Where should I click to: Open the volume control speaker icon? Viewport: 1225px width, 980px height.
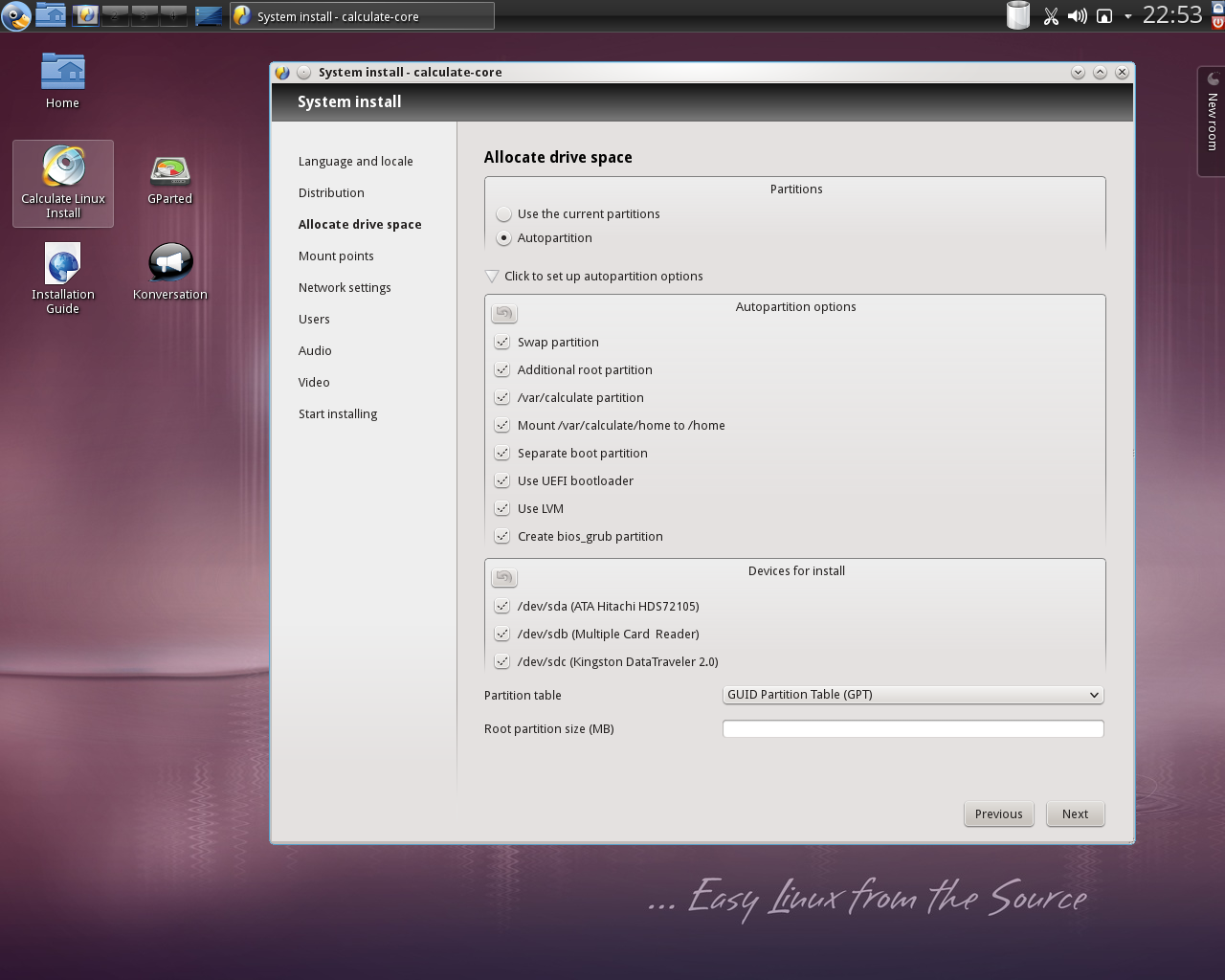(x=1078, y=16)
